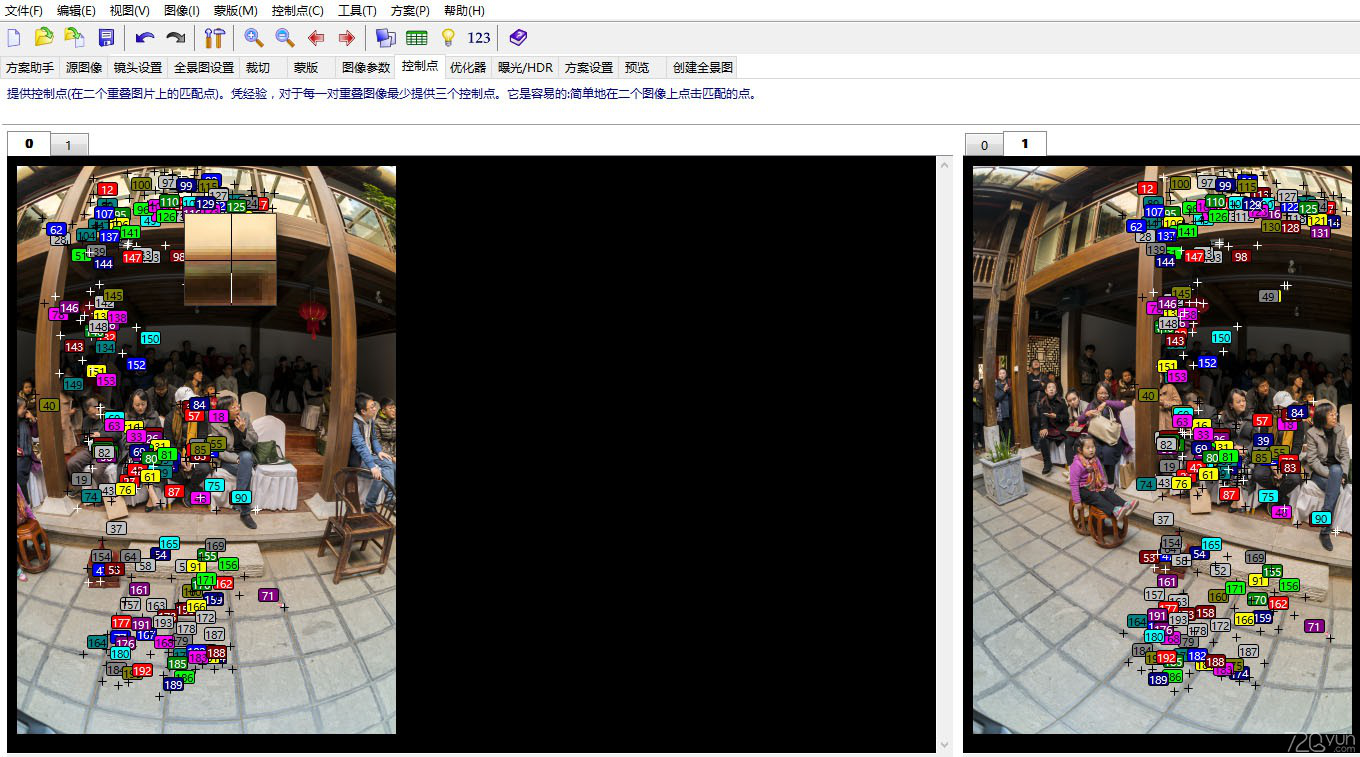
Task: Switch to the 镜头设置 tab
Action: tap(138, 68)
